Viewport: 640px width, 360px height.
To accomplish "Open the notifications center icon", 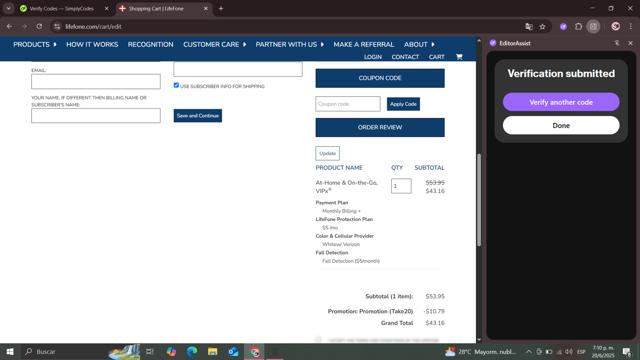I will pyautogui.click(x=627, y=351).
